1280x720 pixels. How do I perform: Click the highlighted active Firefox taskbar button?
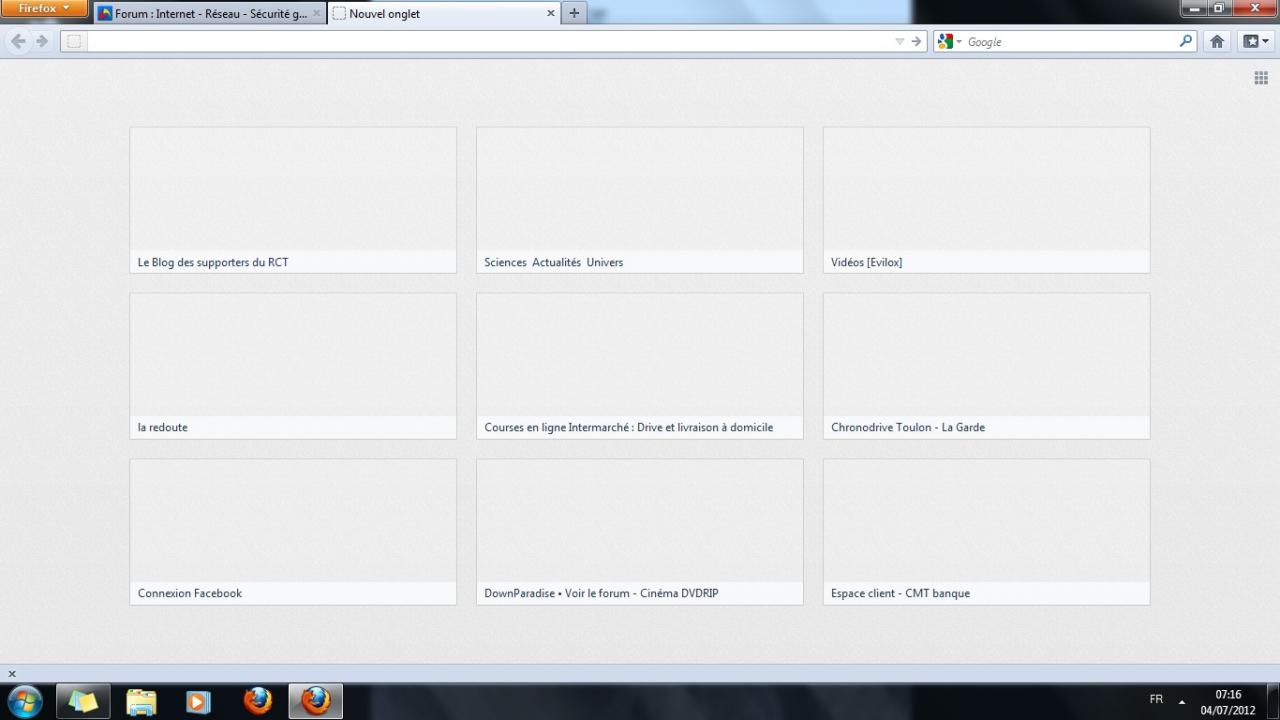(x=315, y=702)
